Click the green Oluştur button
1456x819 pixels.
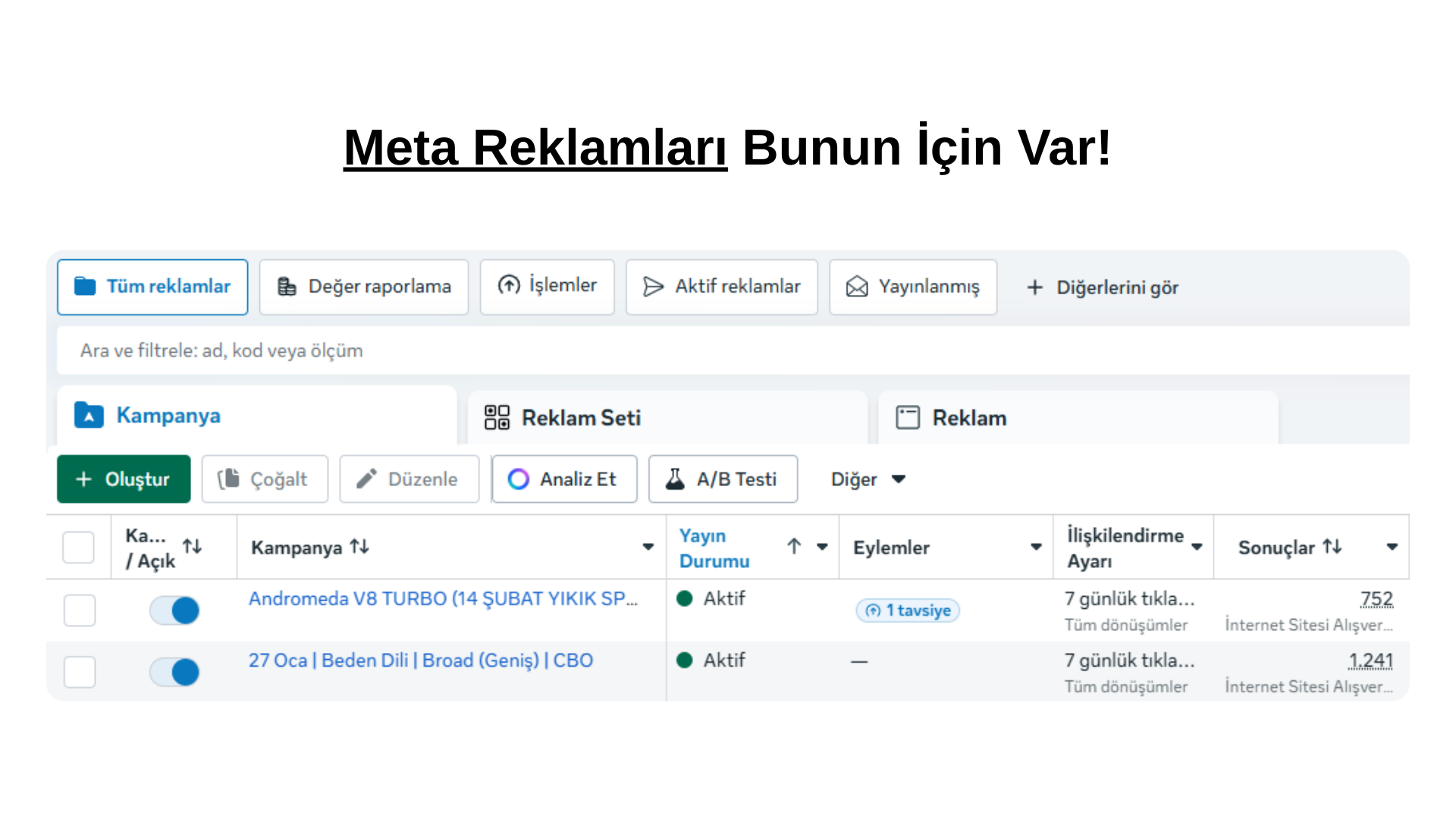coord(124,479)
